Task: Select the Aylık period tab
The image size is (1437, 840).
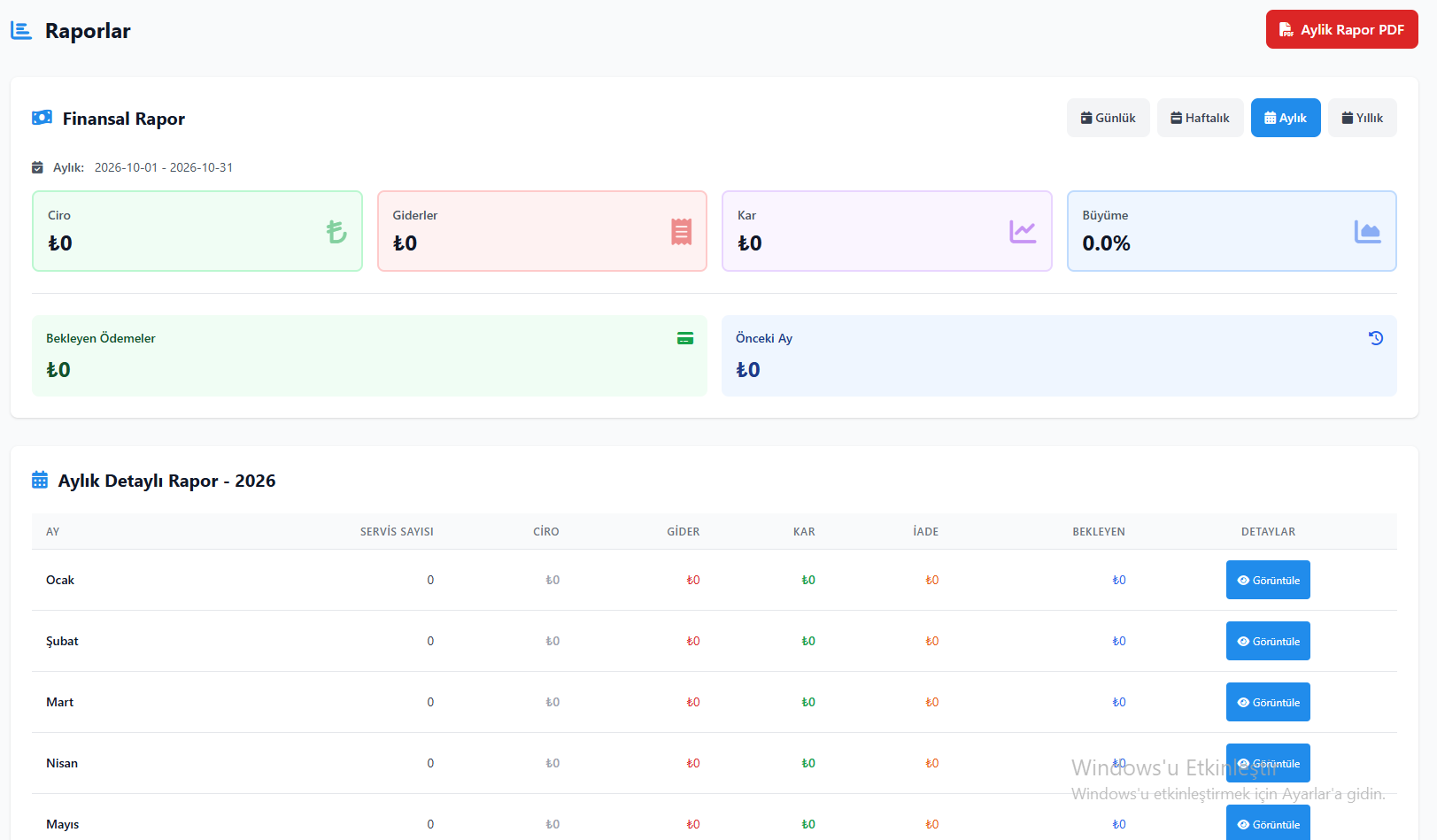Action: [x=1286, y=118]
